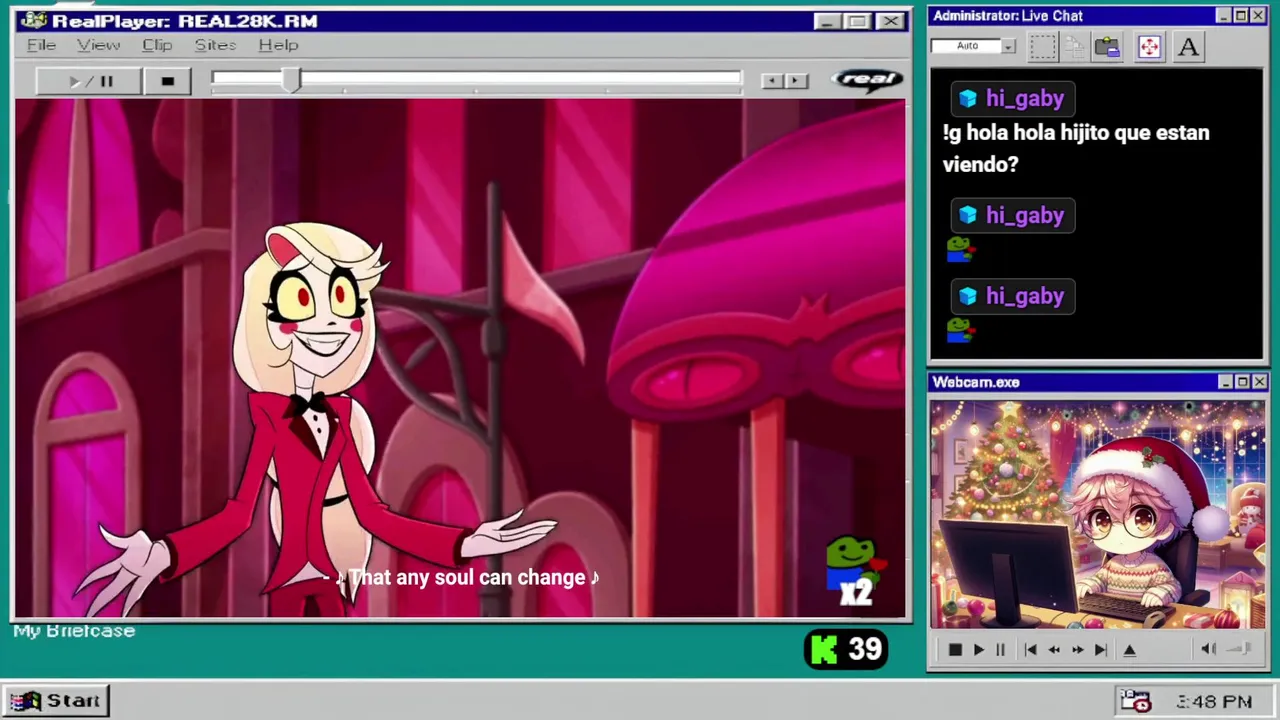The height and width of the screenshot is (720, 1280).
Task: Click the Auto combo box field in Live Chat
Action: pos(966,46)
